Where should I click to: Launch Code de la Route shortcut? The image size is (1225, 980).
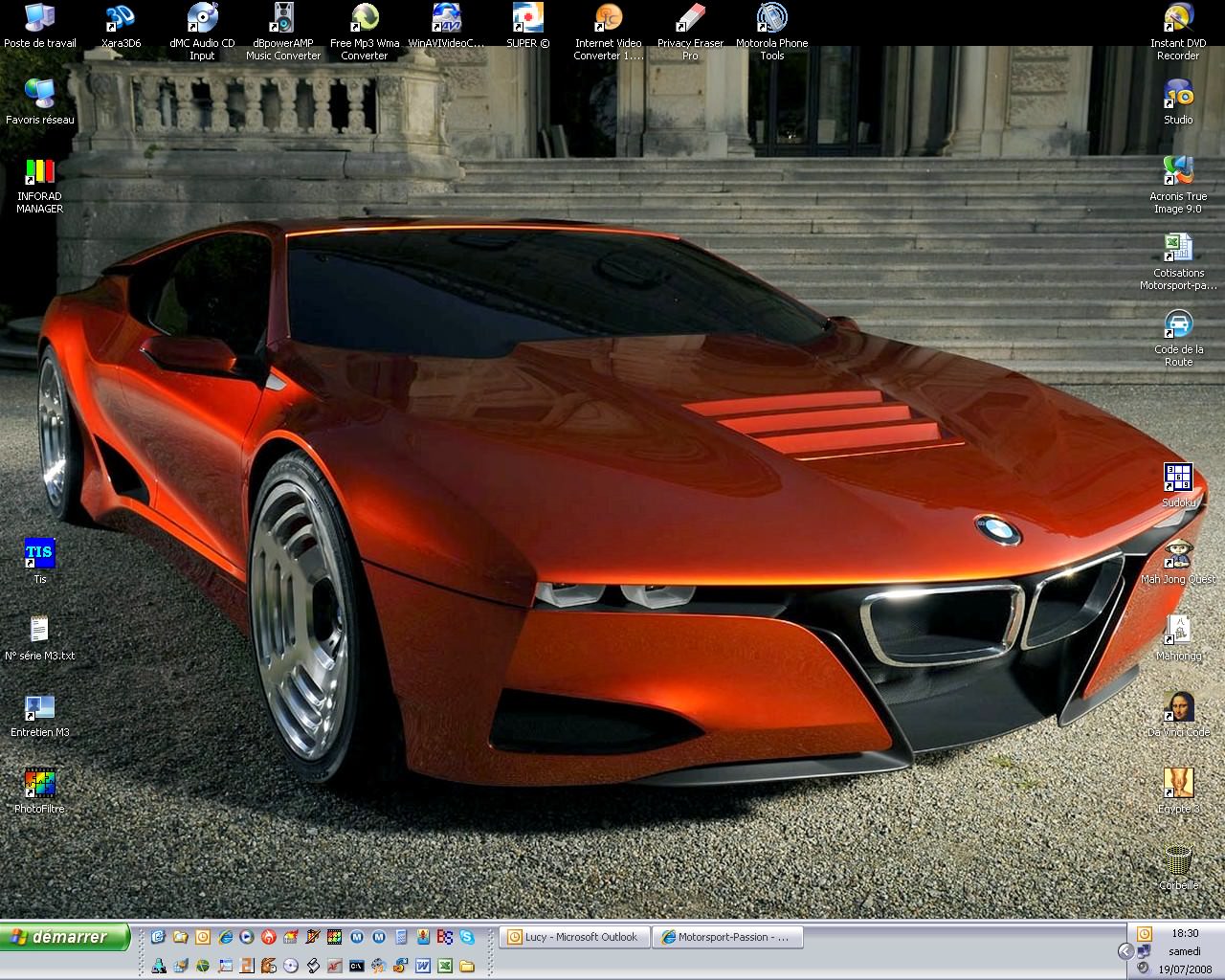click(x=1178, y=338)
